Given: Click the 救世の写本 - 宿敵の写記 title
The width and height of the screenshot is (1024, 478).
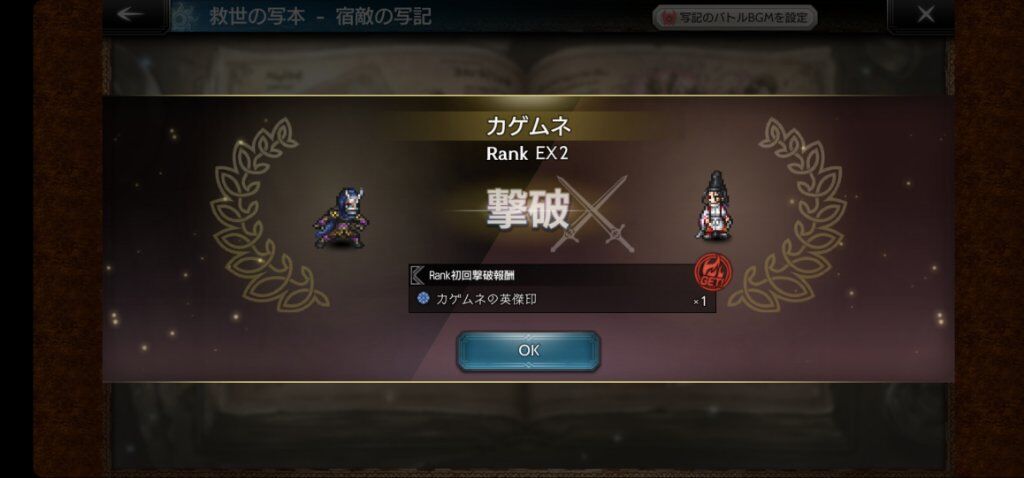Looking at the screenshot, I should pyautogui.click(x=320, y=16).
